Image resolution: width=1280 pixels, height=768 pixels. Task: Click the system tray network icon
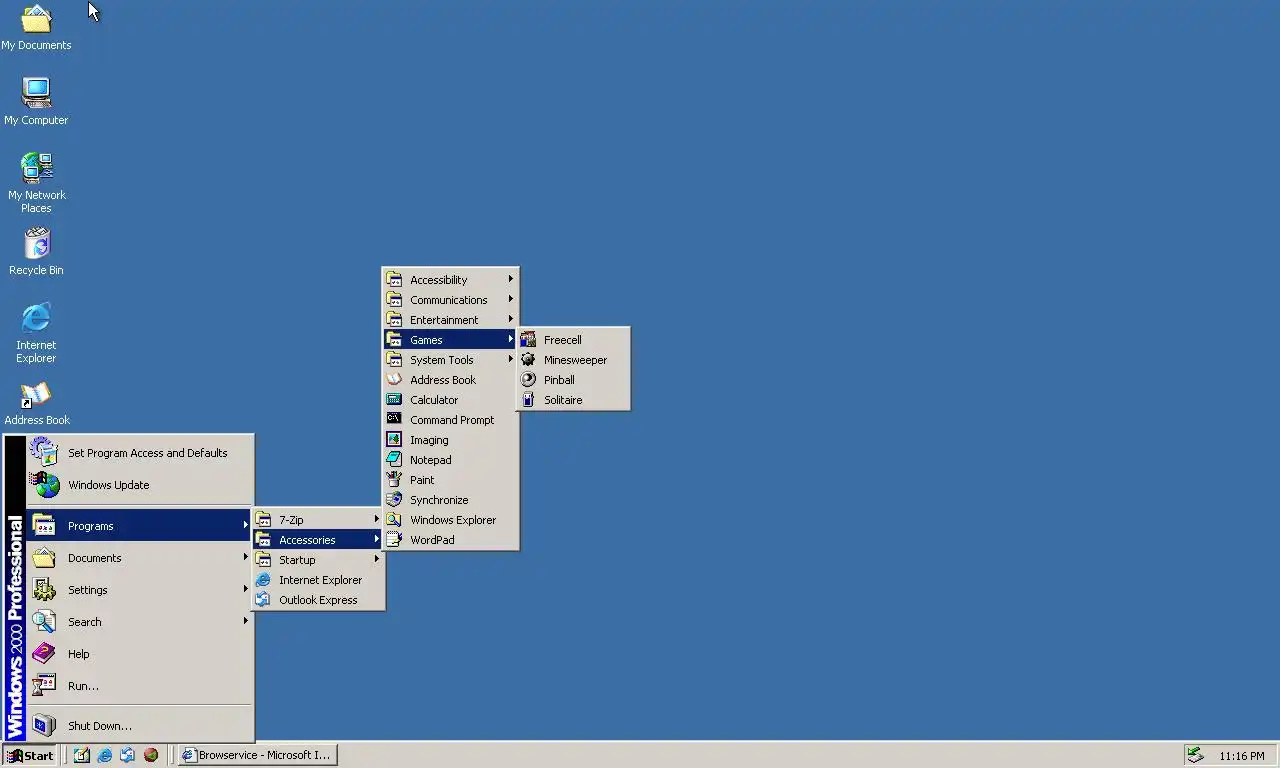(x=1195, y=755)
